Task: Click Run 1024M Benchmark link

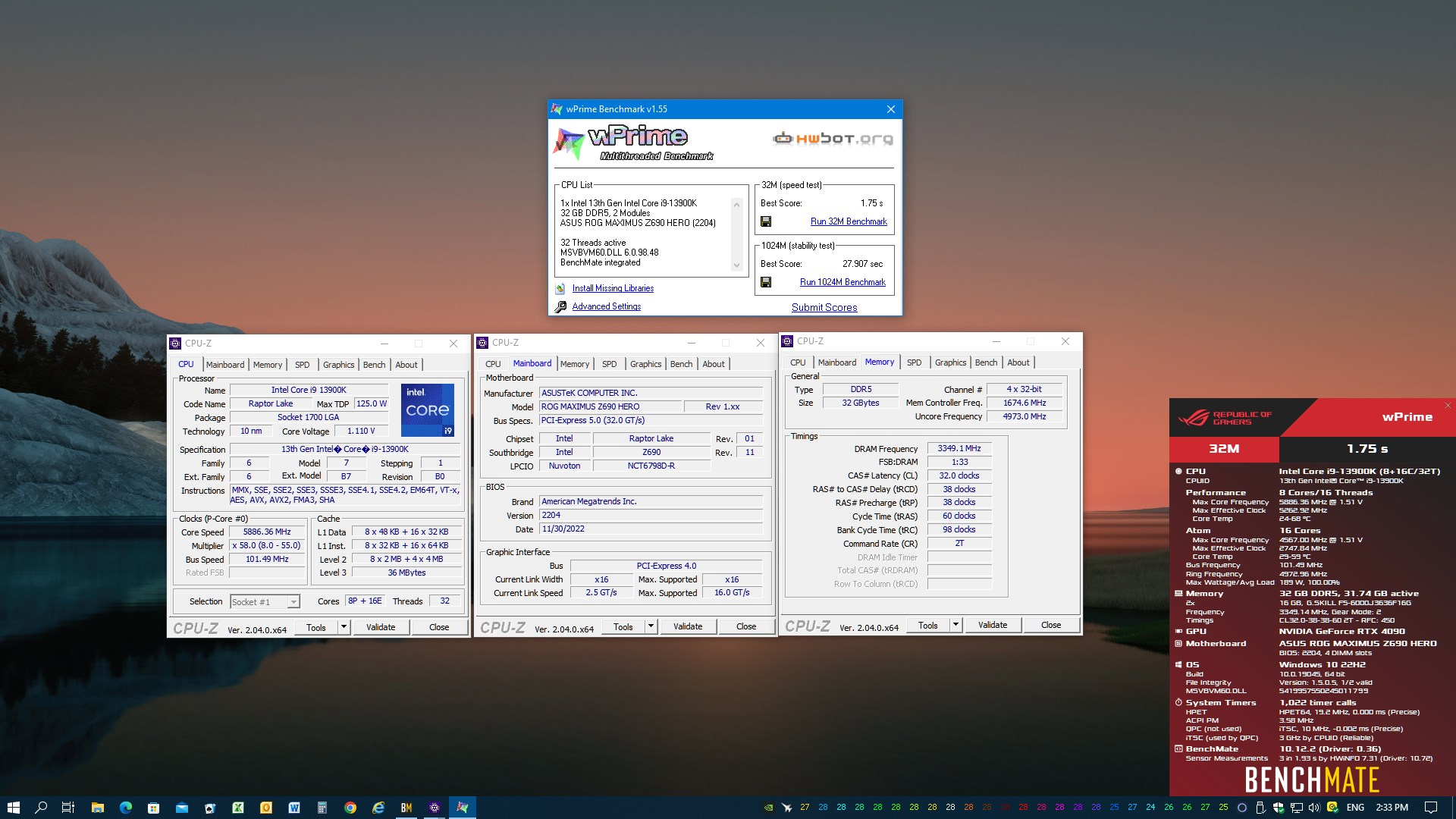Action: point(843,282)
